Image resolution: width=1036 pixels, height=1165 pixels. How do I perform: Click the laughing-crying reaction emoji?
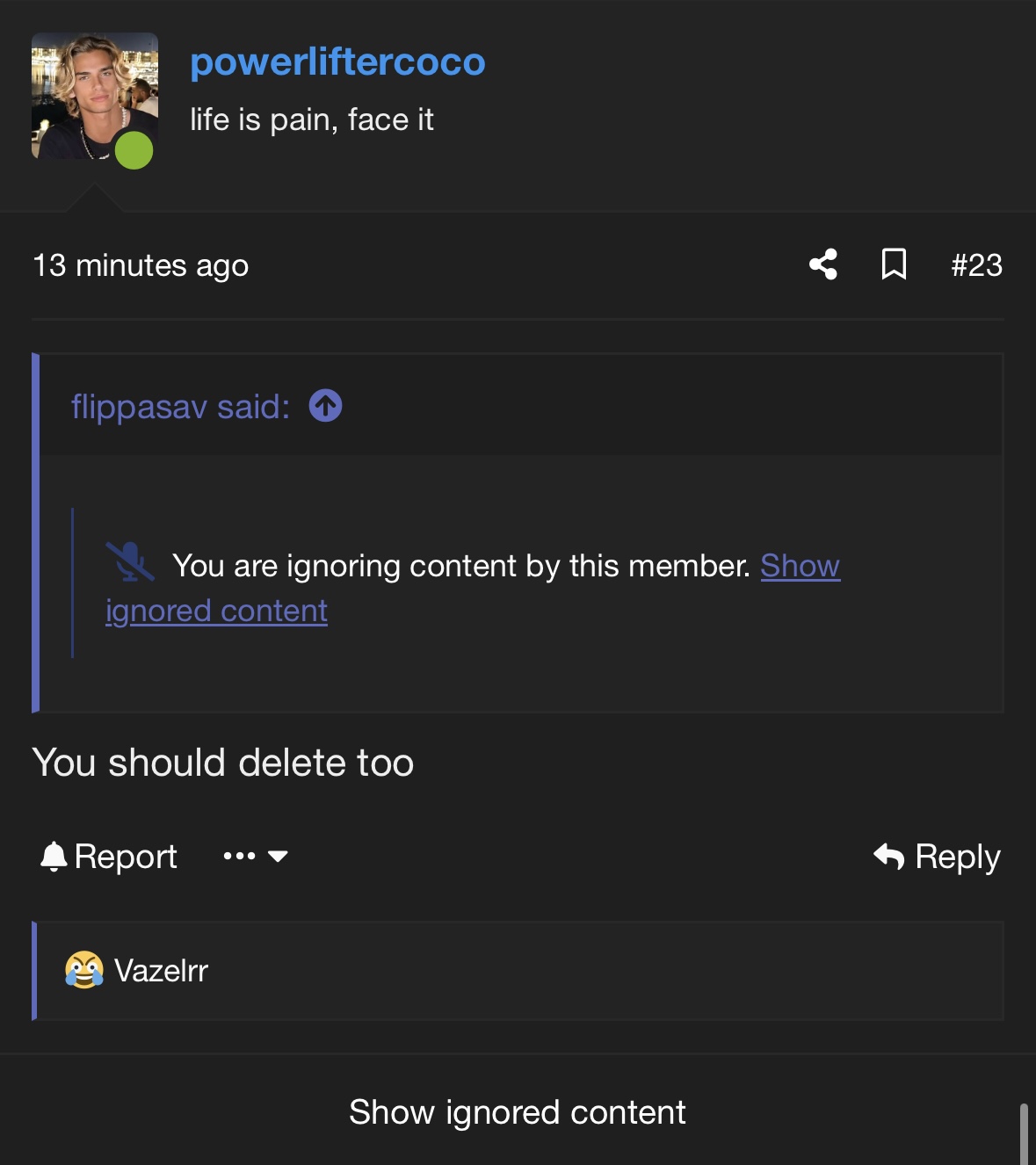coord(84,970)
